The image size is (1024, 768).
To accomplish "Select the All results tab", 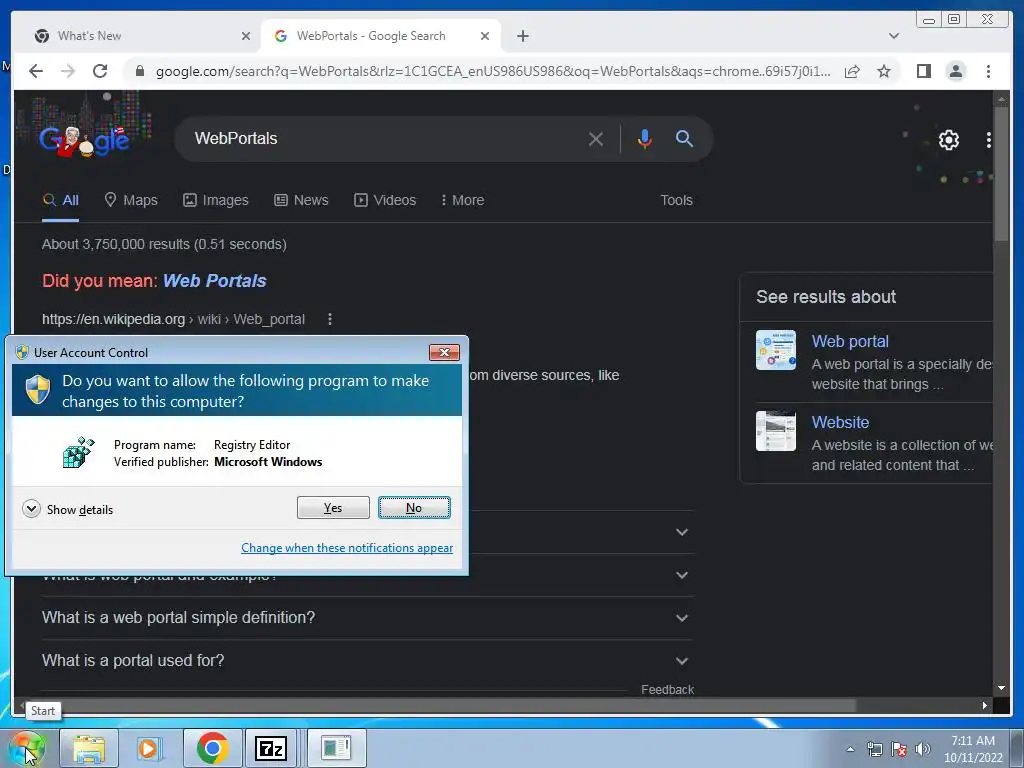I will pyautogui.click(x=61, y=200).
